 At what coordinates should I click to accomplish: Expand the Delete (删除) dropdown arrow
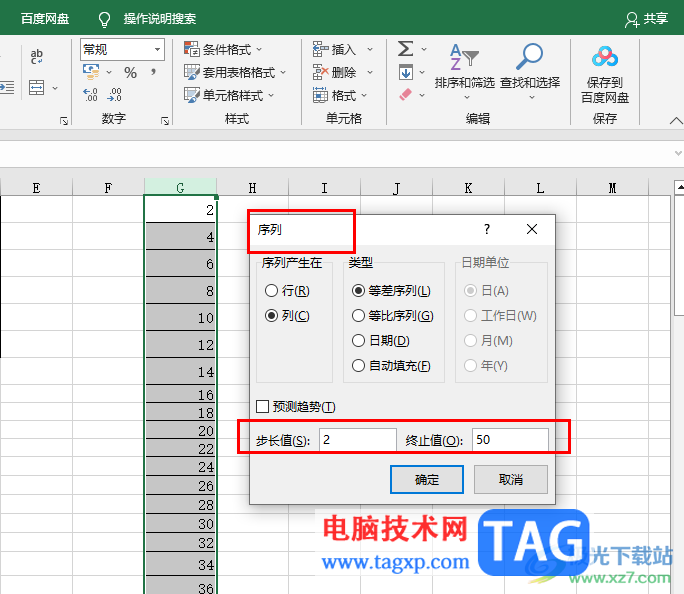click(370, 72)
